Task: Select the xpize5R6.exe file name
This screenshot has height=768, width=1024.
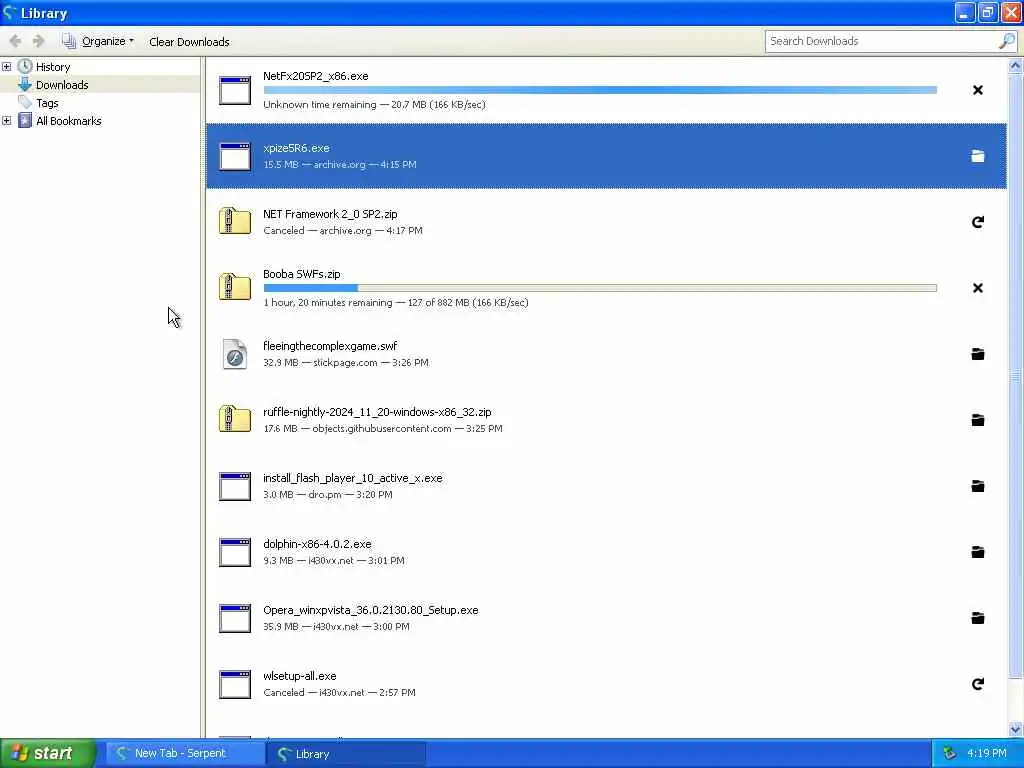Action: [x=296, y=148]
